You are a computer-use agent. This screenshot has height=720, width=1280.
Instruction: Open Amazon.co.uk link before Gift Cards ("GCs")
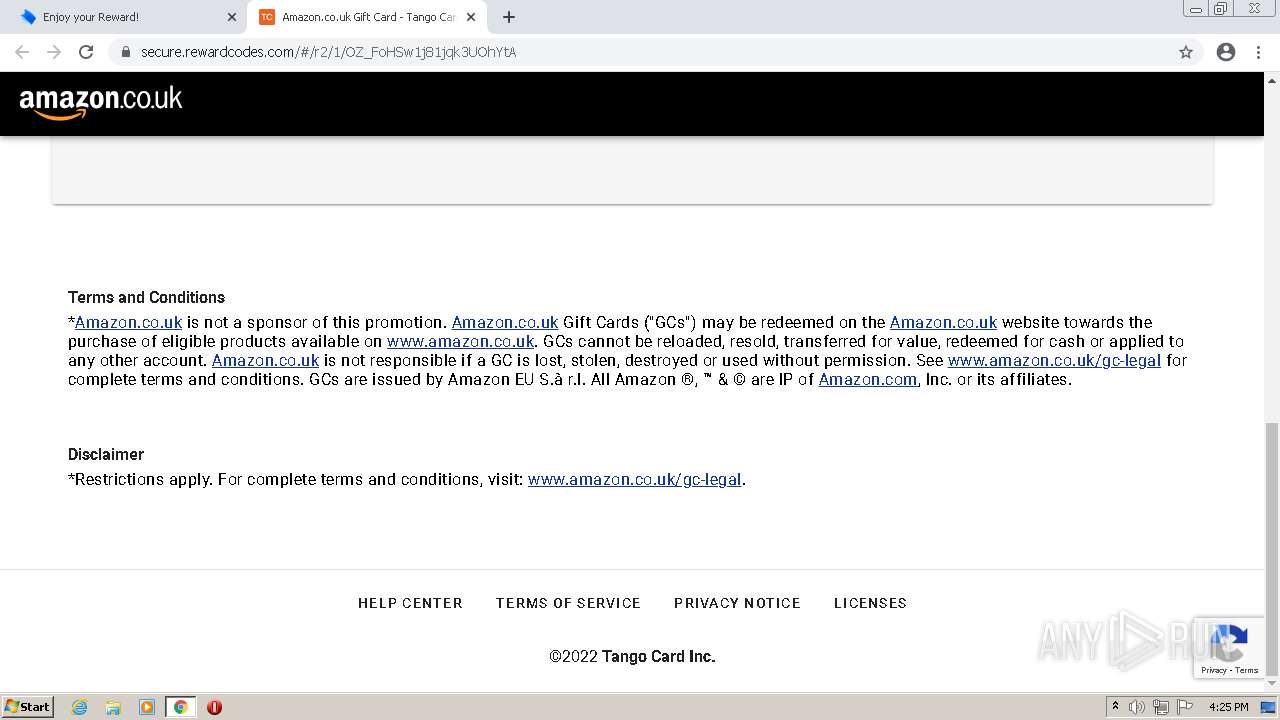pyautogui.click(x=505, y=322)
